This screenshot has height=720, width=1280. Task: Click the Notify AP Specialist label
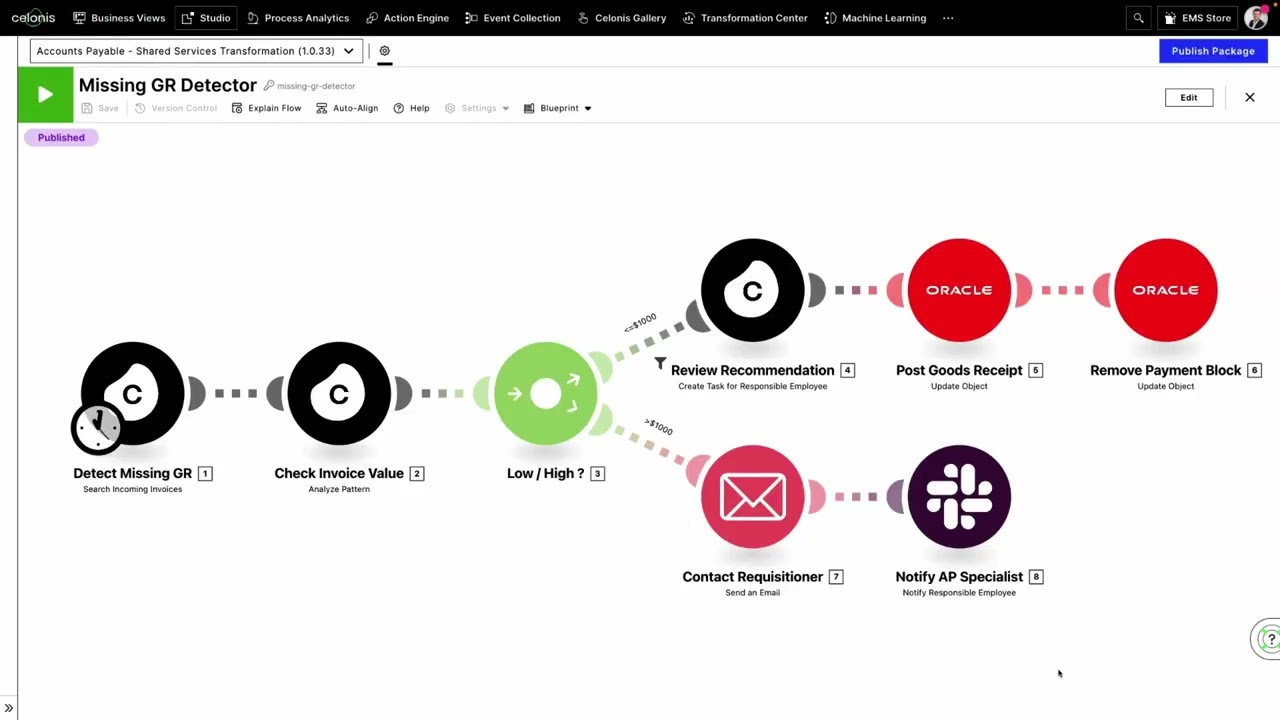(959, 577)
